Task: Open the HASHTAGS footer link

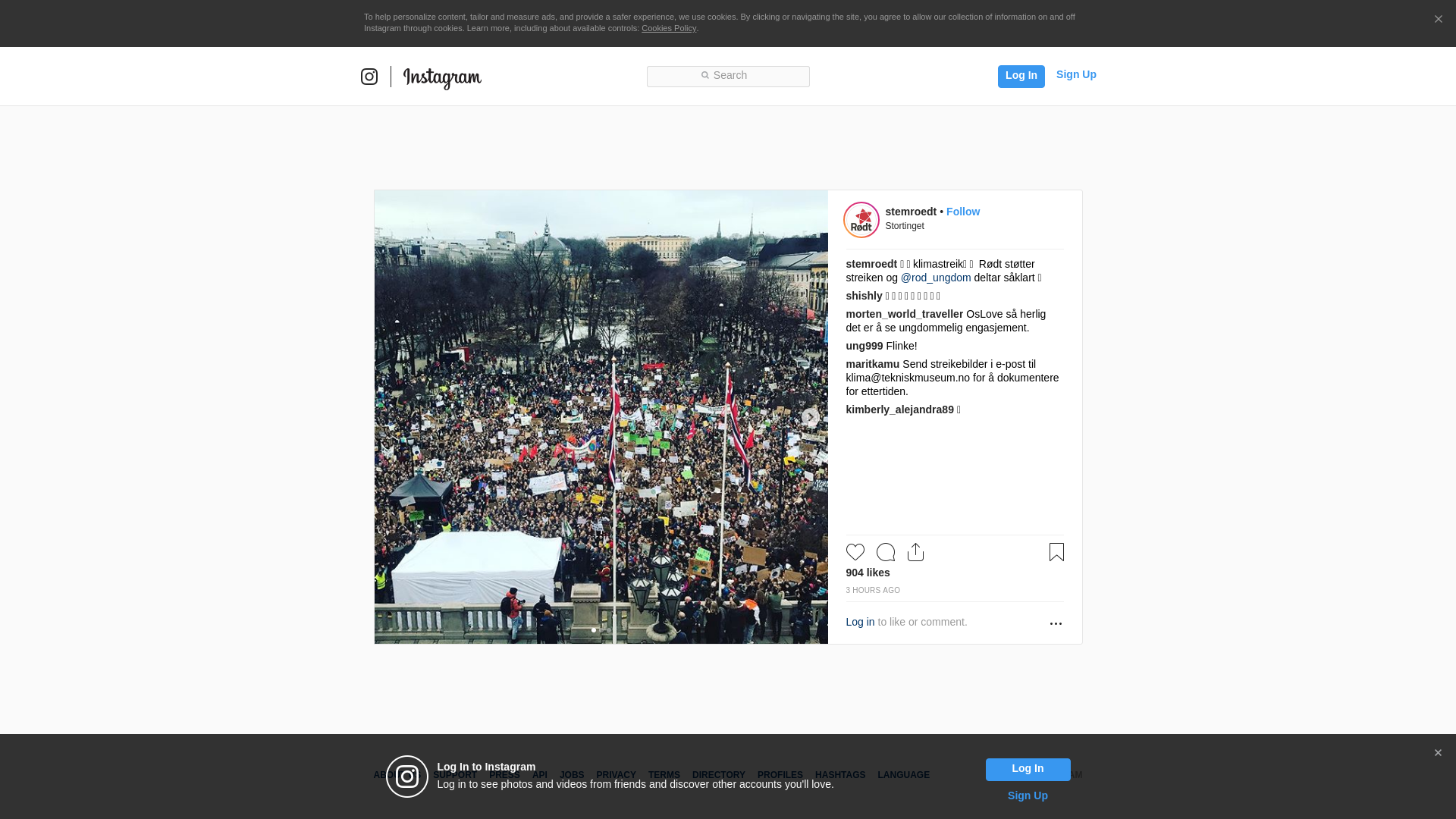Action: point(839,775)
